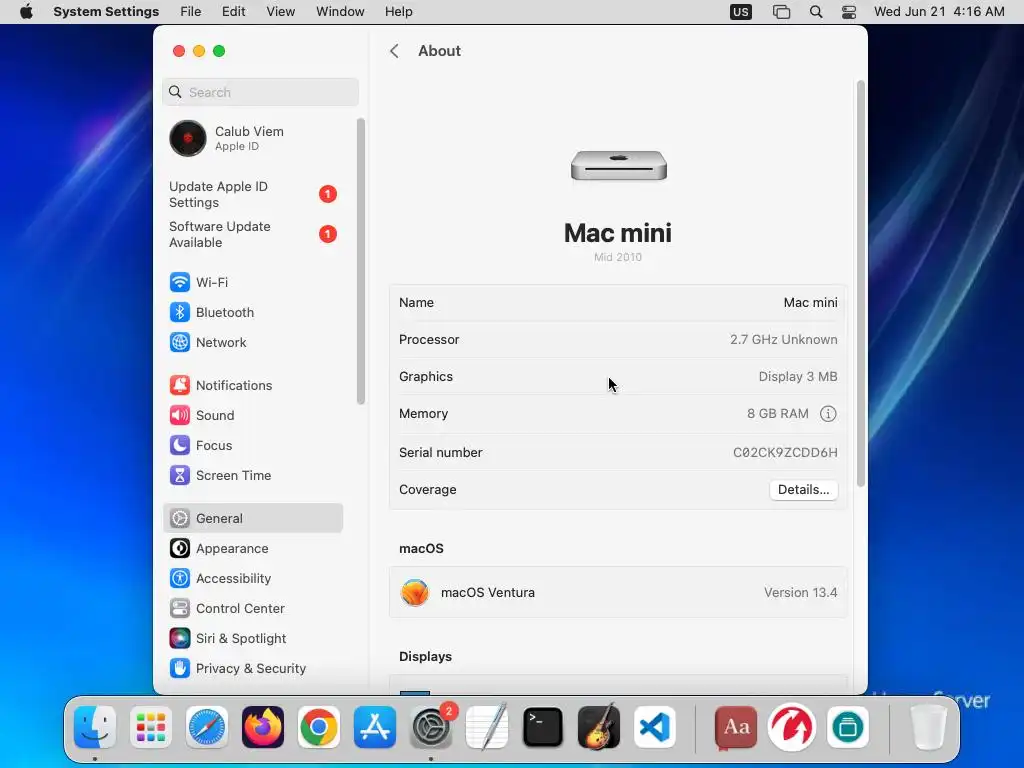Image resolution: width=1024 pixels, height=768 pixels.
Task: Launch the red arrow app in Dock
Action: point(792,727)
